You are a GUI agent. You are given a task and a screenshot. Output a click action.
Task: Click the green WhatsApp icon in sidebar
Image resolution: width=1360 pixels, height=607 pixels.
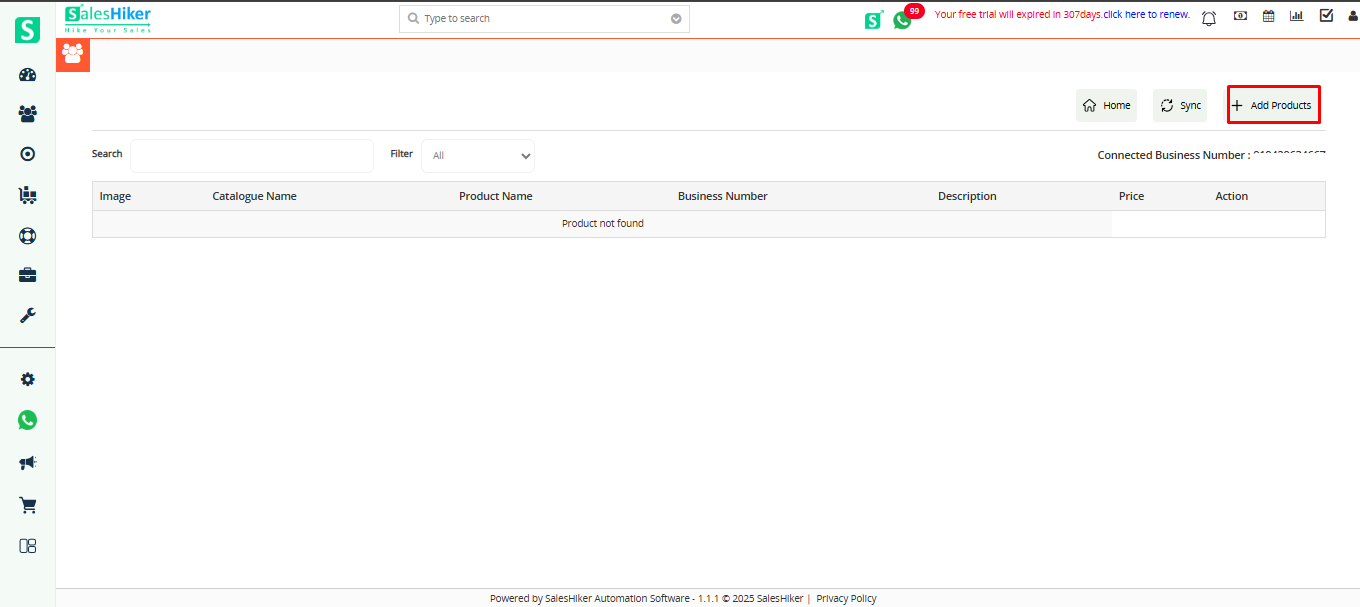click(27, 419)
